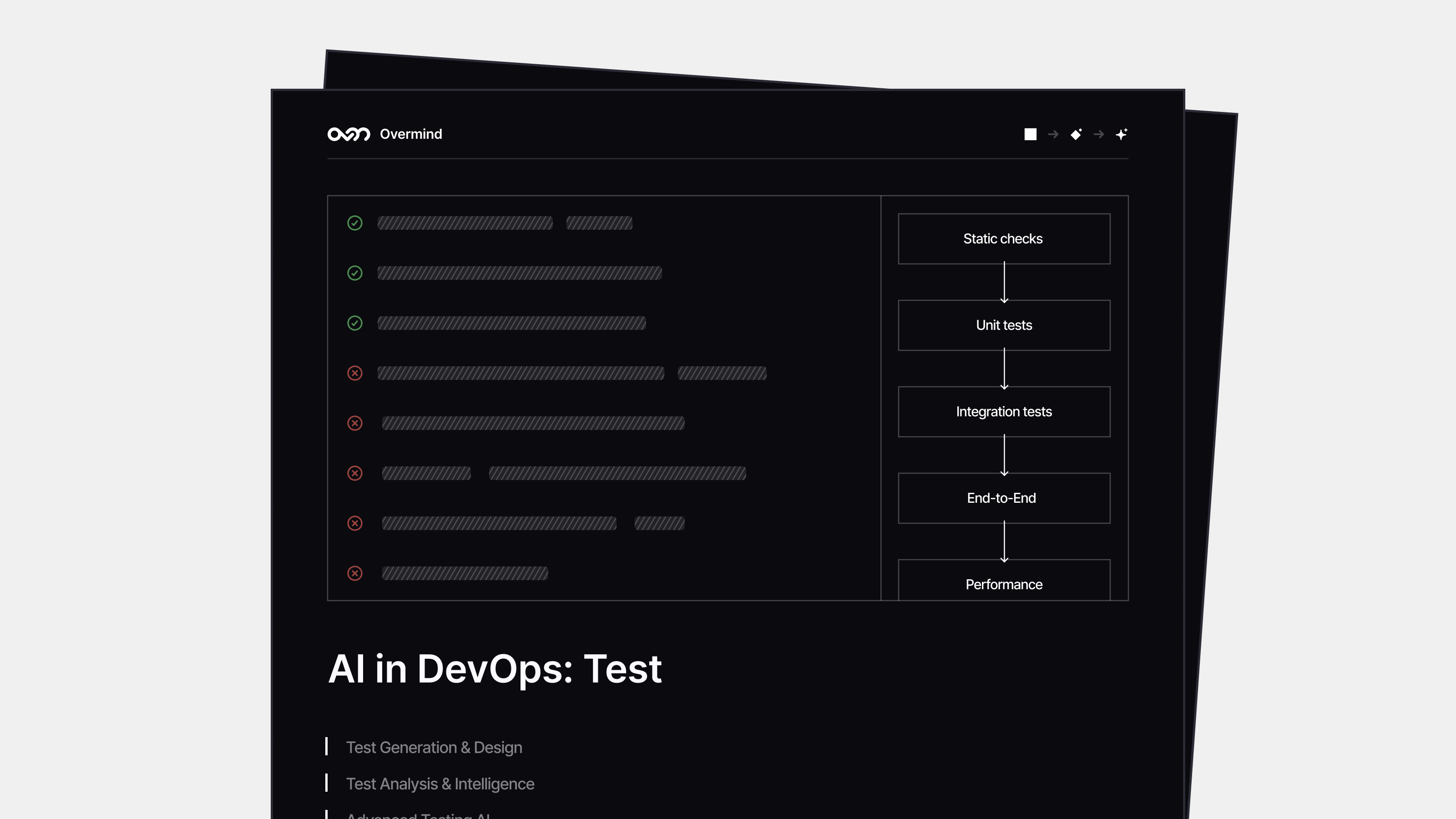Click the first arrow icon between square and diamond

tap(1053, 134)
